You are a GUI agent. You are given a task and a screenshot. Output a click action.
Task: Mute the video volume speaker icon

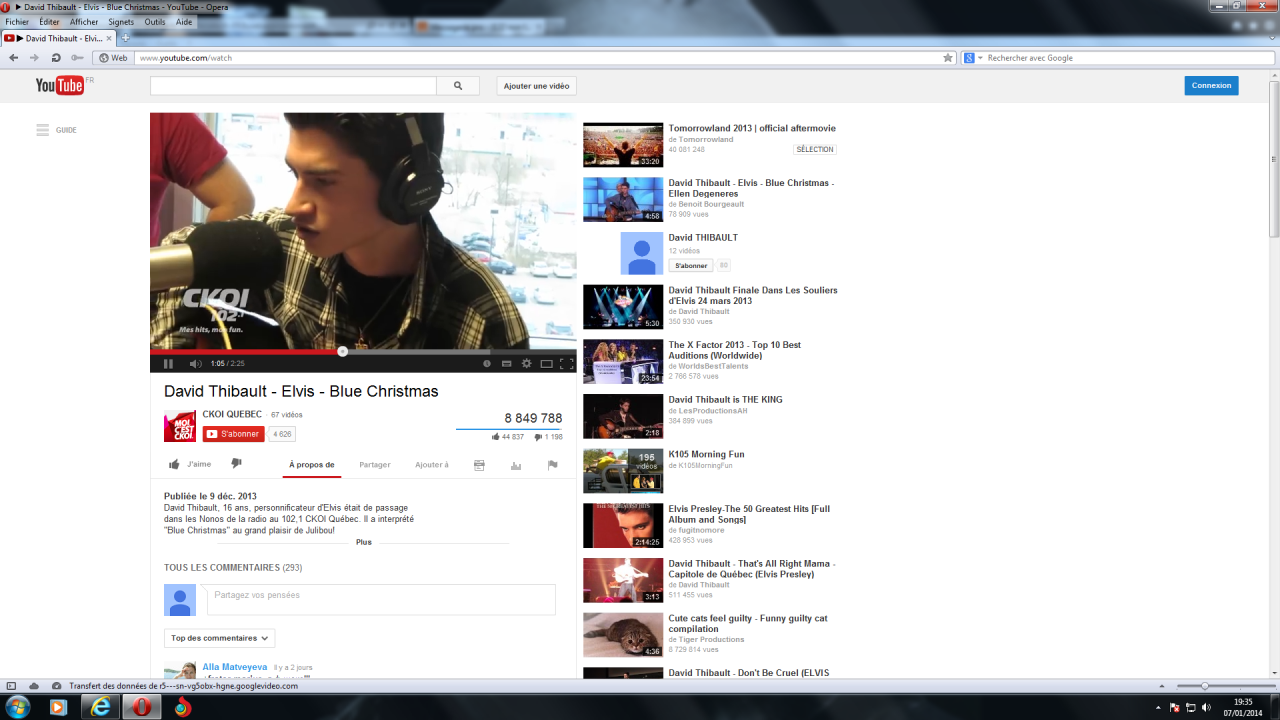pyautogui.click(x=195, y=364)
